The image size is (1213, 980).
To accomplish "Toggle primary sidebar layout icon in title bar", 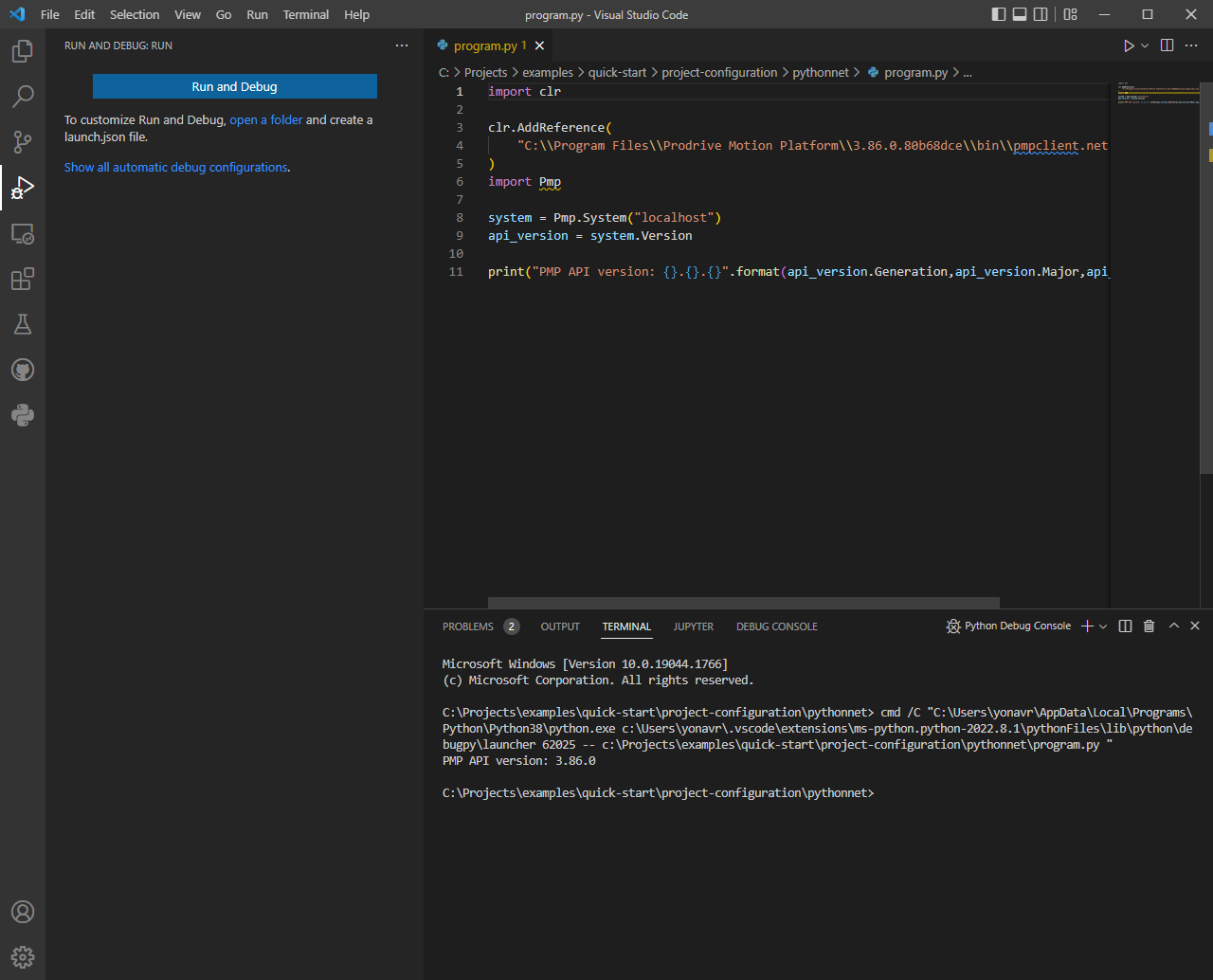I will click(999, 14).
